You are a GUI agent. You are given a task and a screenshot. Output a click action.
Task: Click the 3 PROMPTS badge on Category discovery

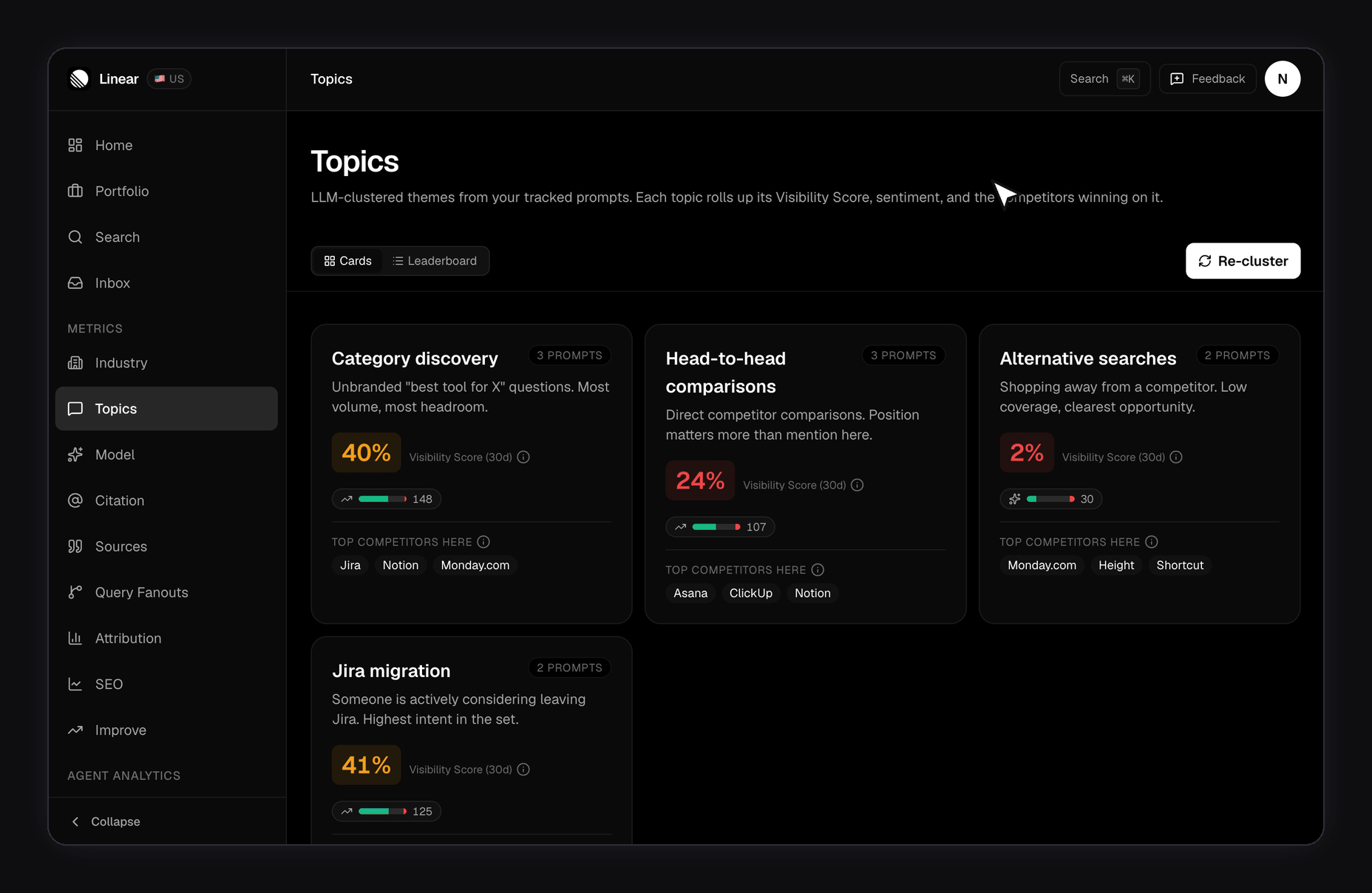569,356
